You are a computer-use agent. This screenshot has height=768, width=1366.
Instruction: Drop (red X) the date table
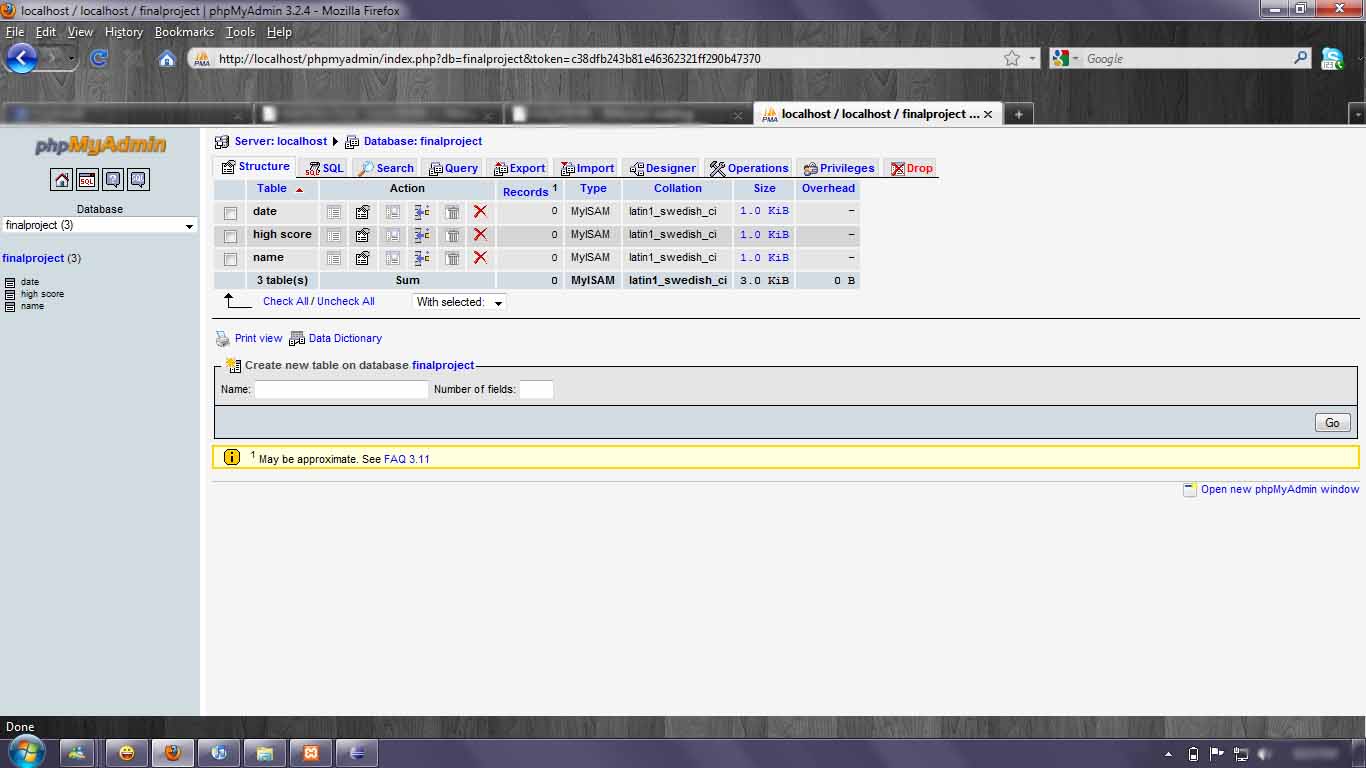click(480, 212)
